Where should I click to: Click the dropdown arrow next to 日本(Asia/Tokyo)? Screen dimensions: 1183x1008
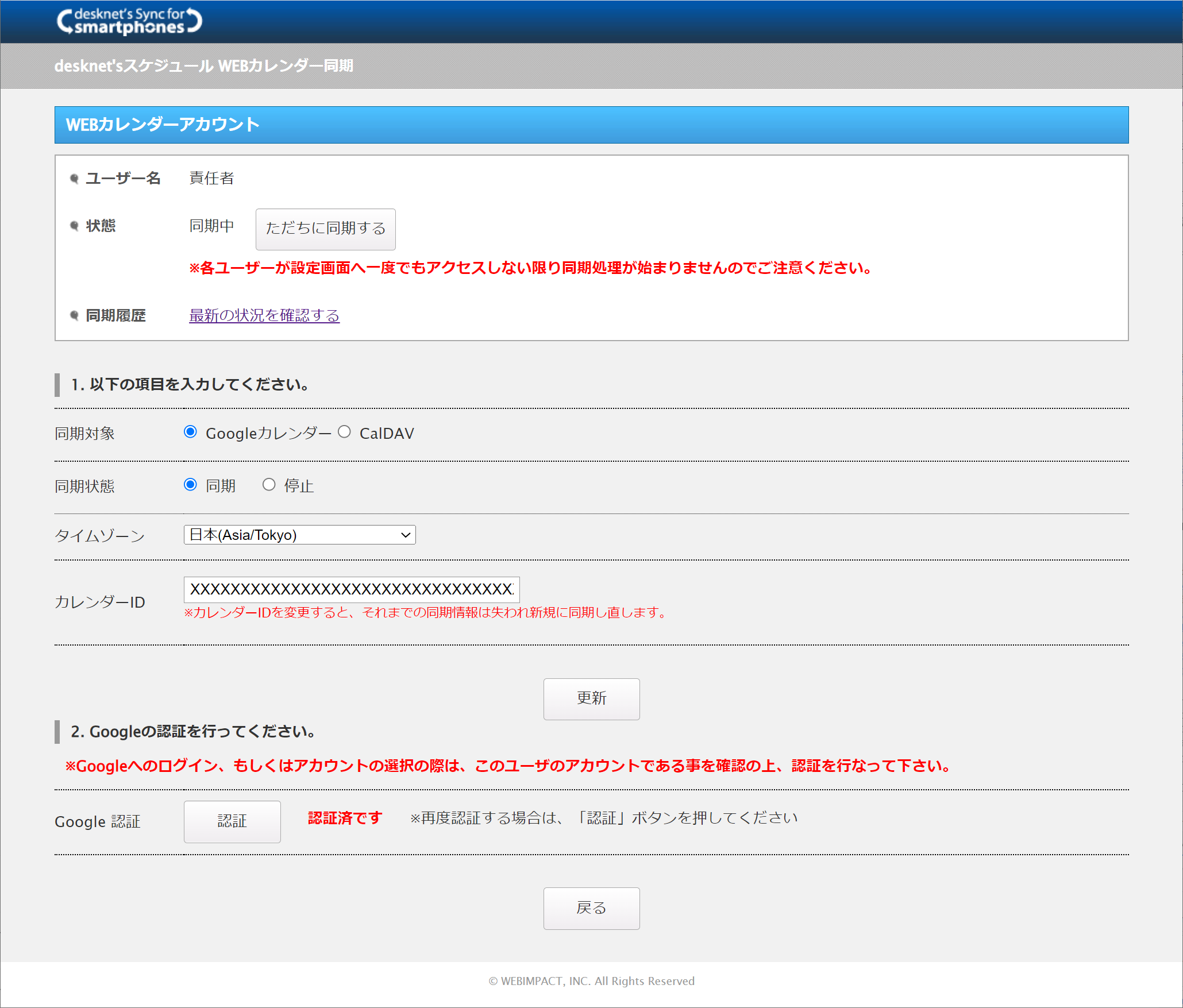(406, 535)
